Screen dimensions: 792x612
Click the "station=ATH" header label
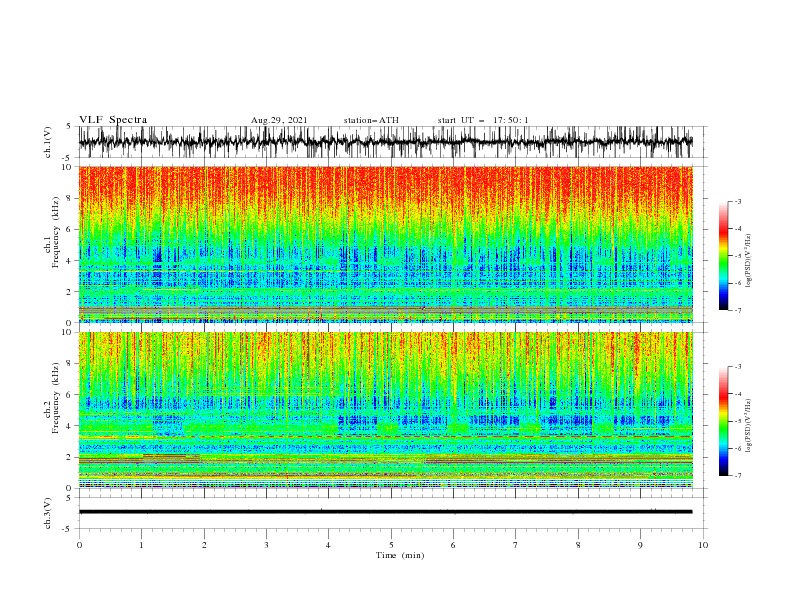pos(371,120)
